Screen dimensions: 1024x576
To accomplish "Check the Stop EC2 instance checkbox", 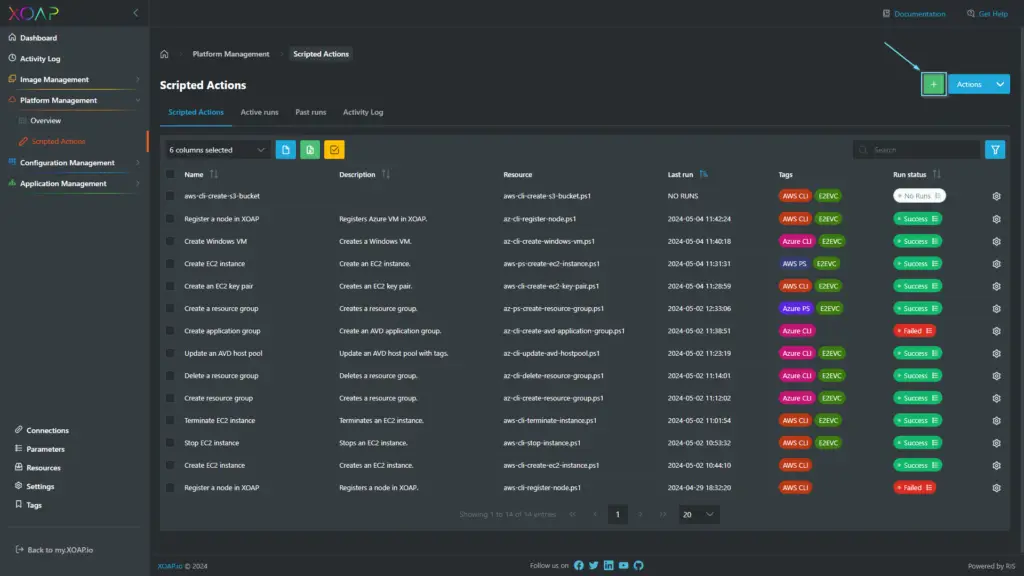I will click(170, 443).
